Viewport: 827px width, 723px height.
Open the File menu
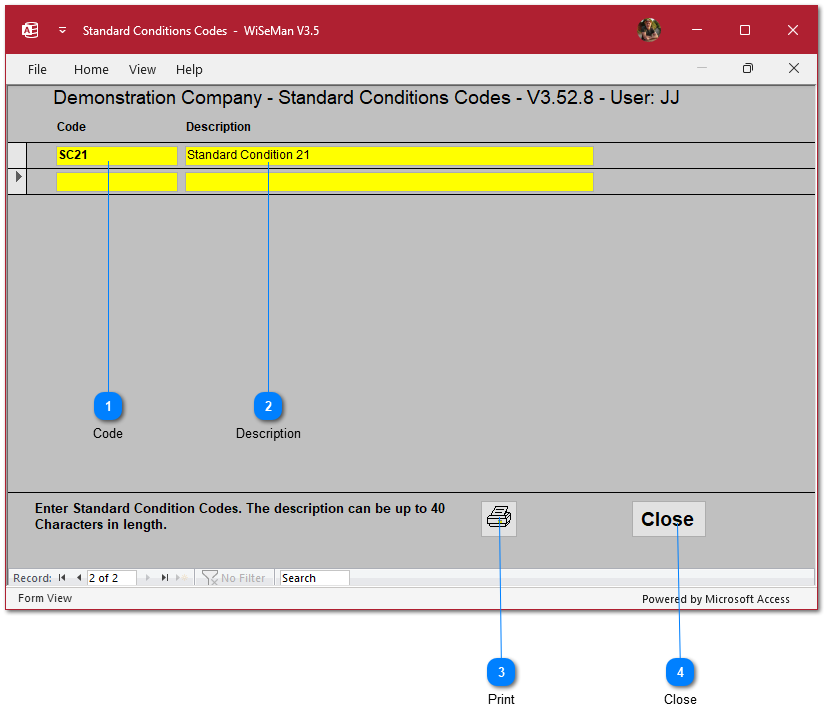pyautogui.click(x=37, y=69)
